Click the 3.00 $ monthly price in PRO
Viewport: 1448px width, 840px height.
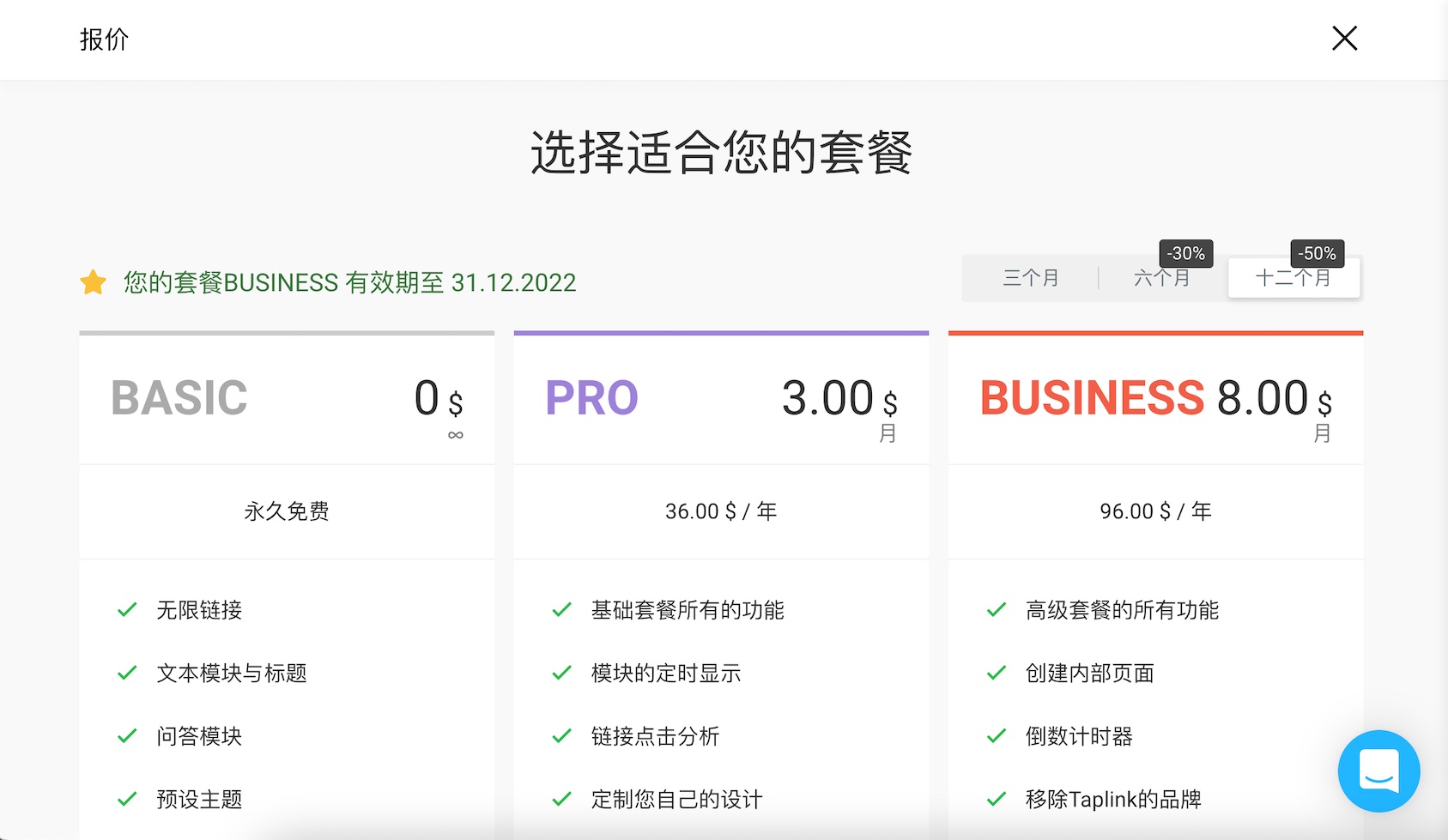tap(839, 399)
